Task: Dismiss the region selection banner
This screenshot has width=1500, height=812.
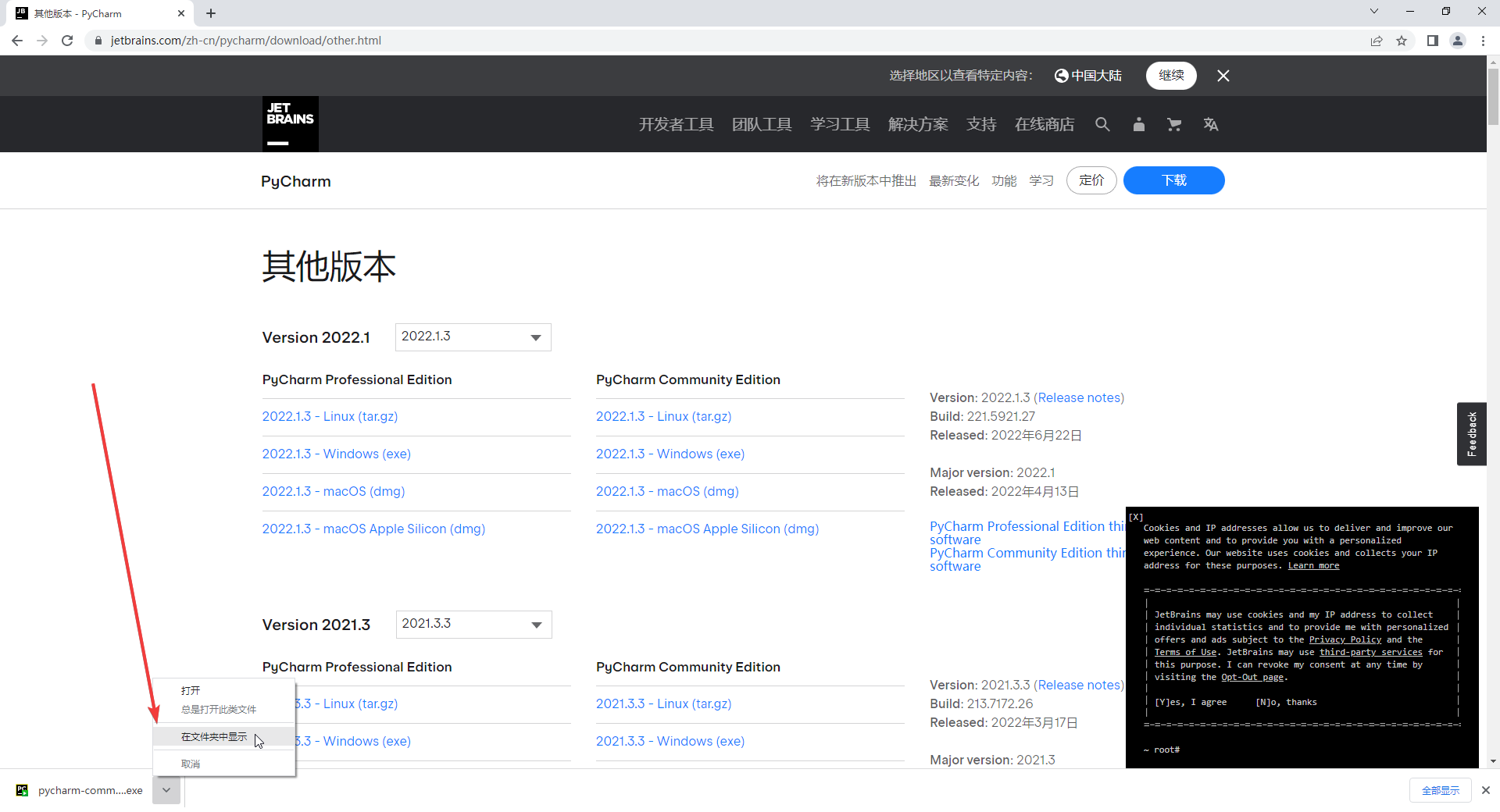Action: [x=1223, y=76]
